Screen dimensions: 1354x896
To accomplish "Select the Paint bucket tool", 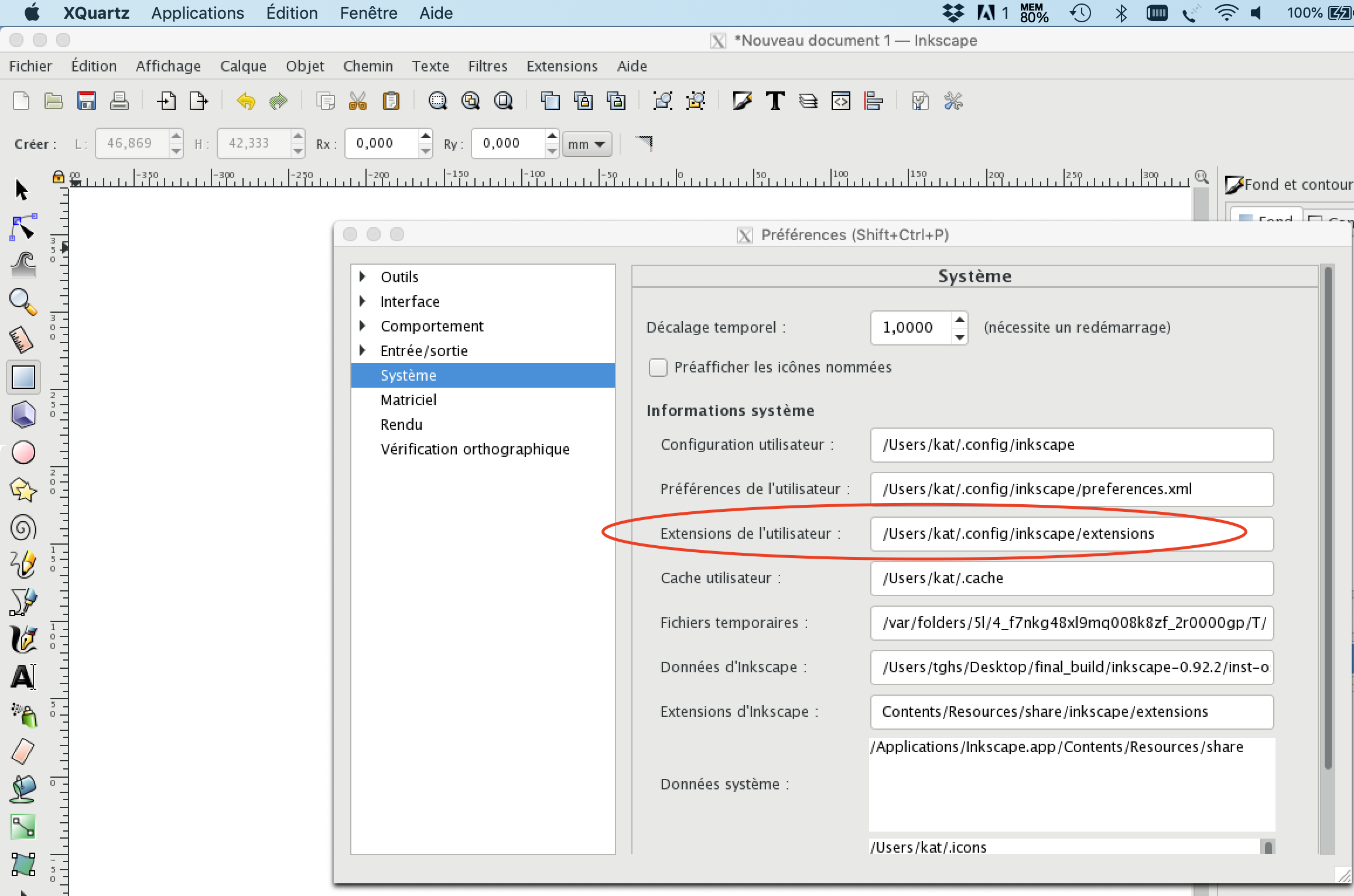I will pyautogui.click(x=23, y=789).
